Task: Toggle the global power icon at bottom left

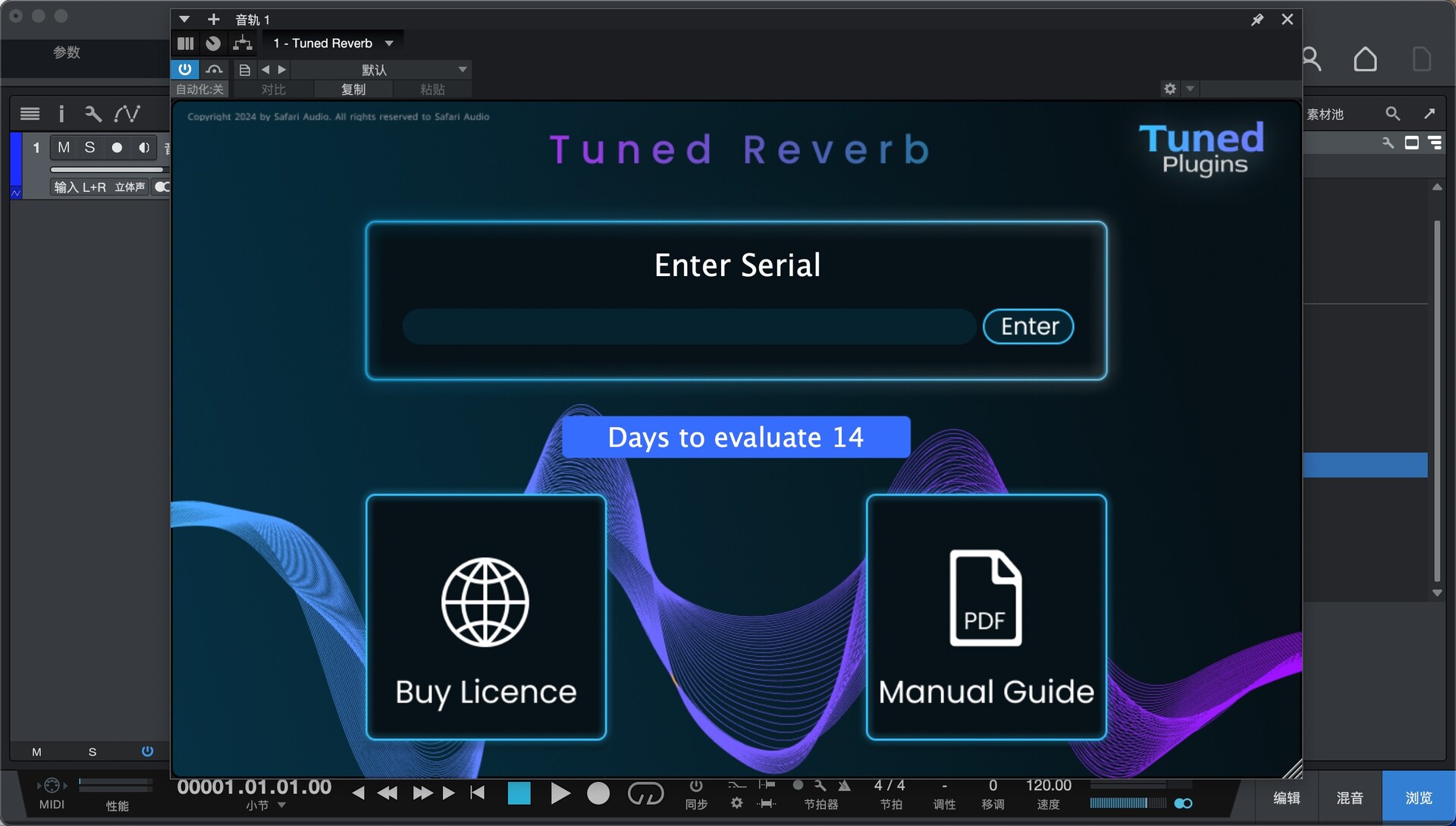Action: point(147,751)
